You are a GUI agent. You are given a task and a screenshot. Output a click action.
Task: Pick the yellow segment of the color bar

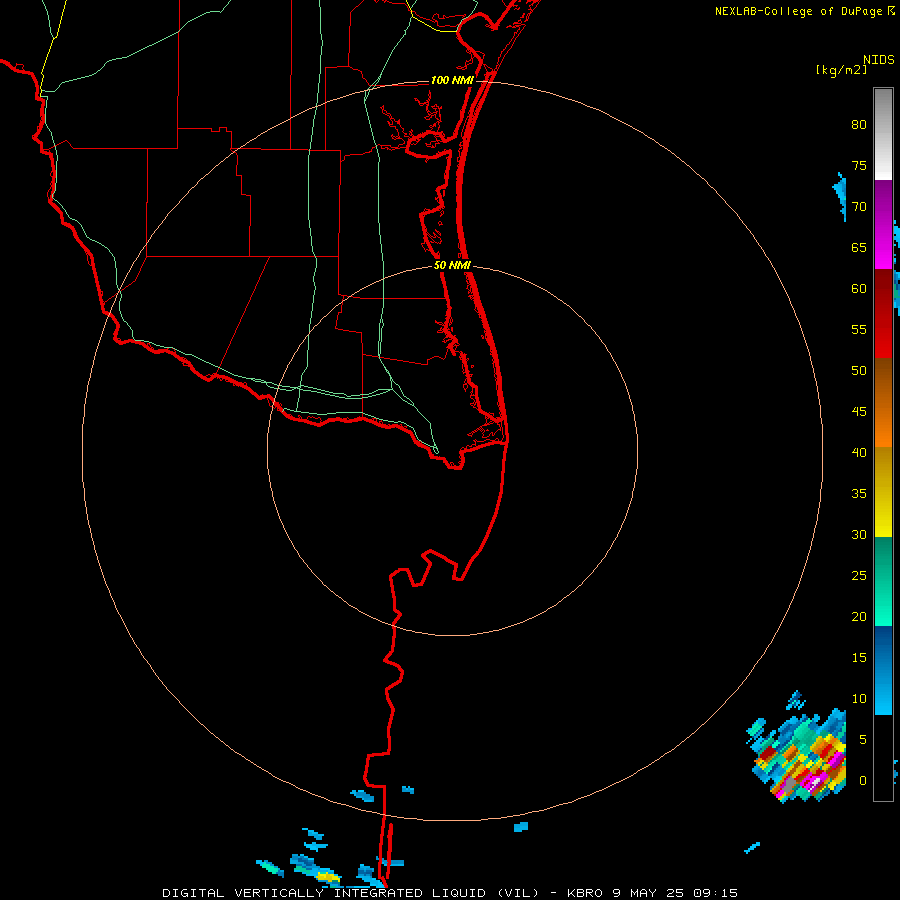[883, 492]
